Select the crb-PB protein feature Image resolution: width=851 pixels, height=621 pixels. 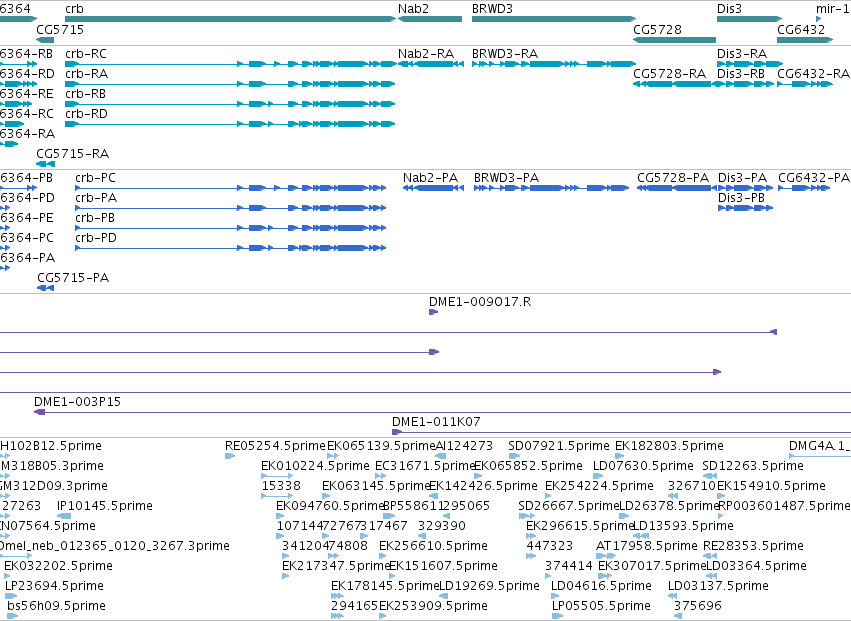231,229
